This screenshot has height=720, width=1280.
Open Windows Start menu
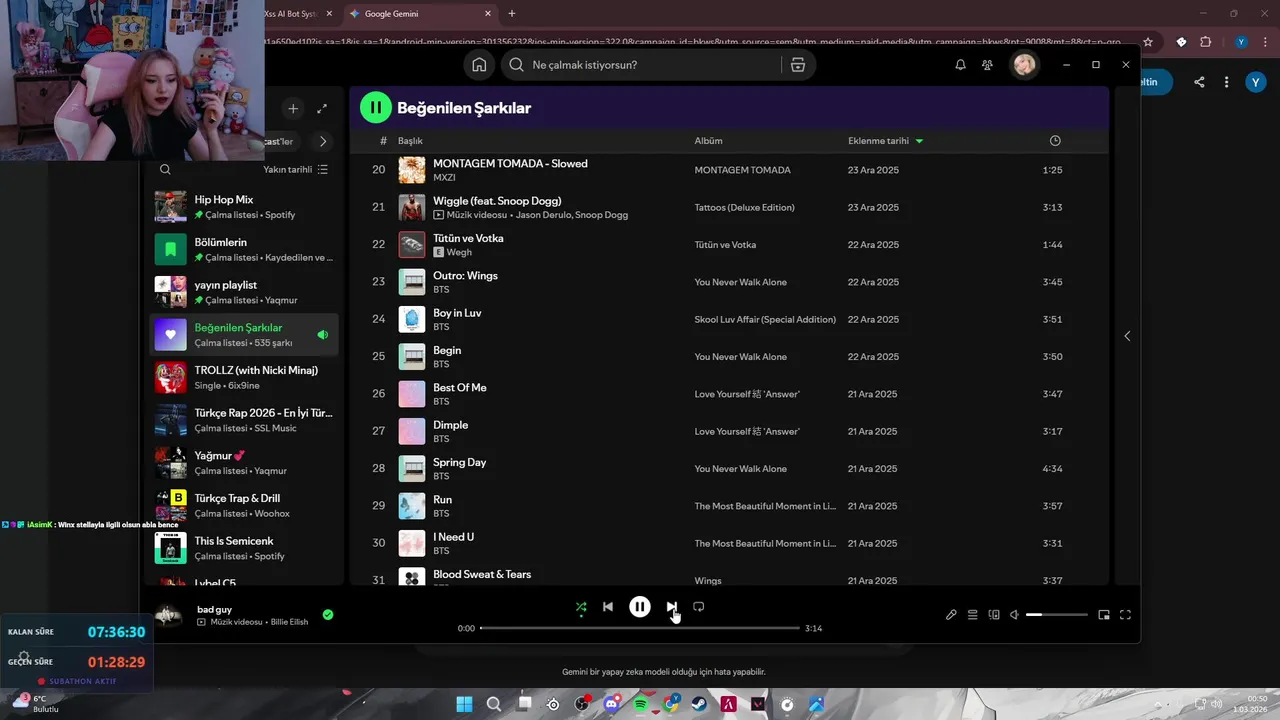coord(464,704)
